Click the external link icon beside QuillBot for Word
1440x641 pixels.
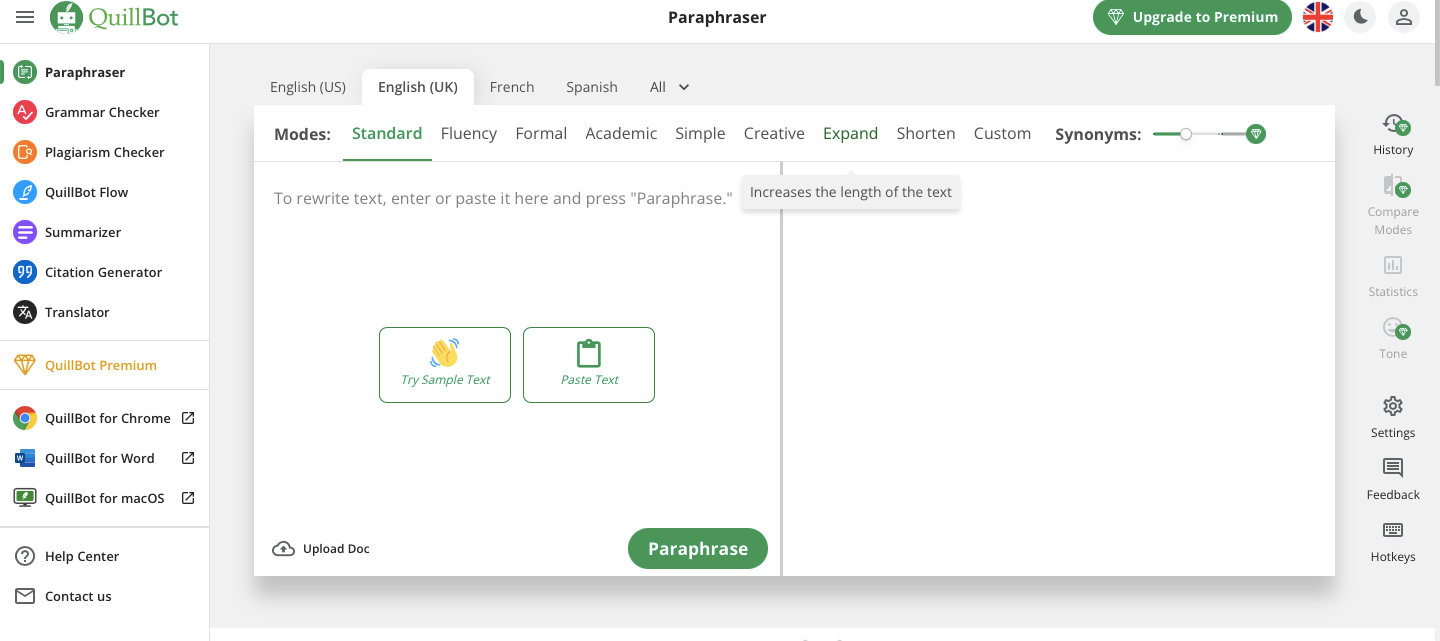188,458
